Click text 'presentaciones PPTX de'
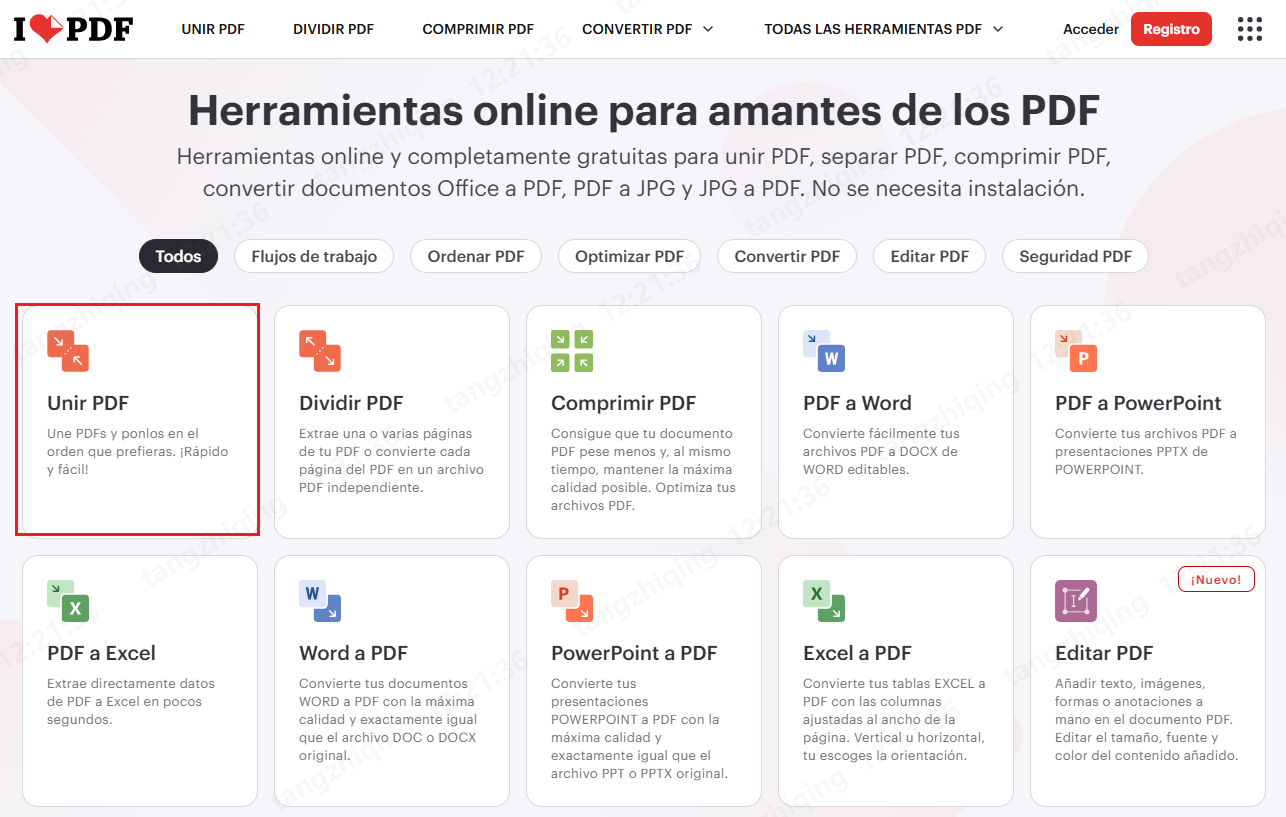Screen dimensions: 1286x817 point(1131,452)
